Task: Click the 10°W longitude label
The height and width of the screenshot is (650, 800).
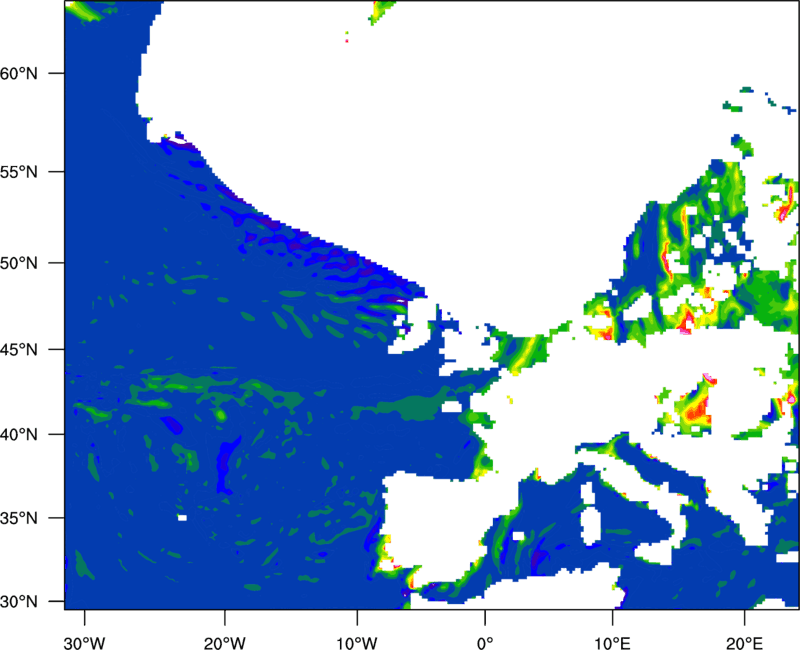Action: click(x=357, y=643)
